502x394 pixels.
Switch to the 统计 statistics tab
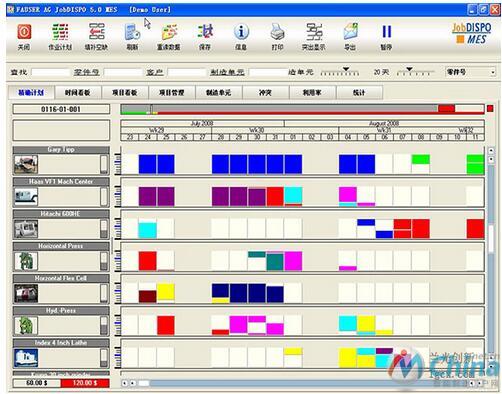pyautogui.click(x=359, y=92)
